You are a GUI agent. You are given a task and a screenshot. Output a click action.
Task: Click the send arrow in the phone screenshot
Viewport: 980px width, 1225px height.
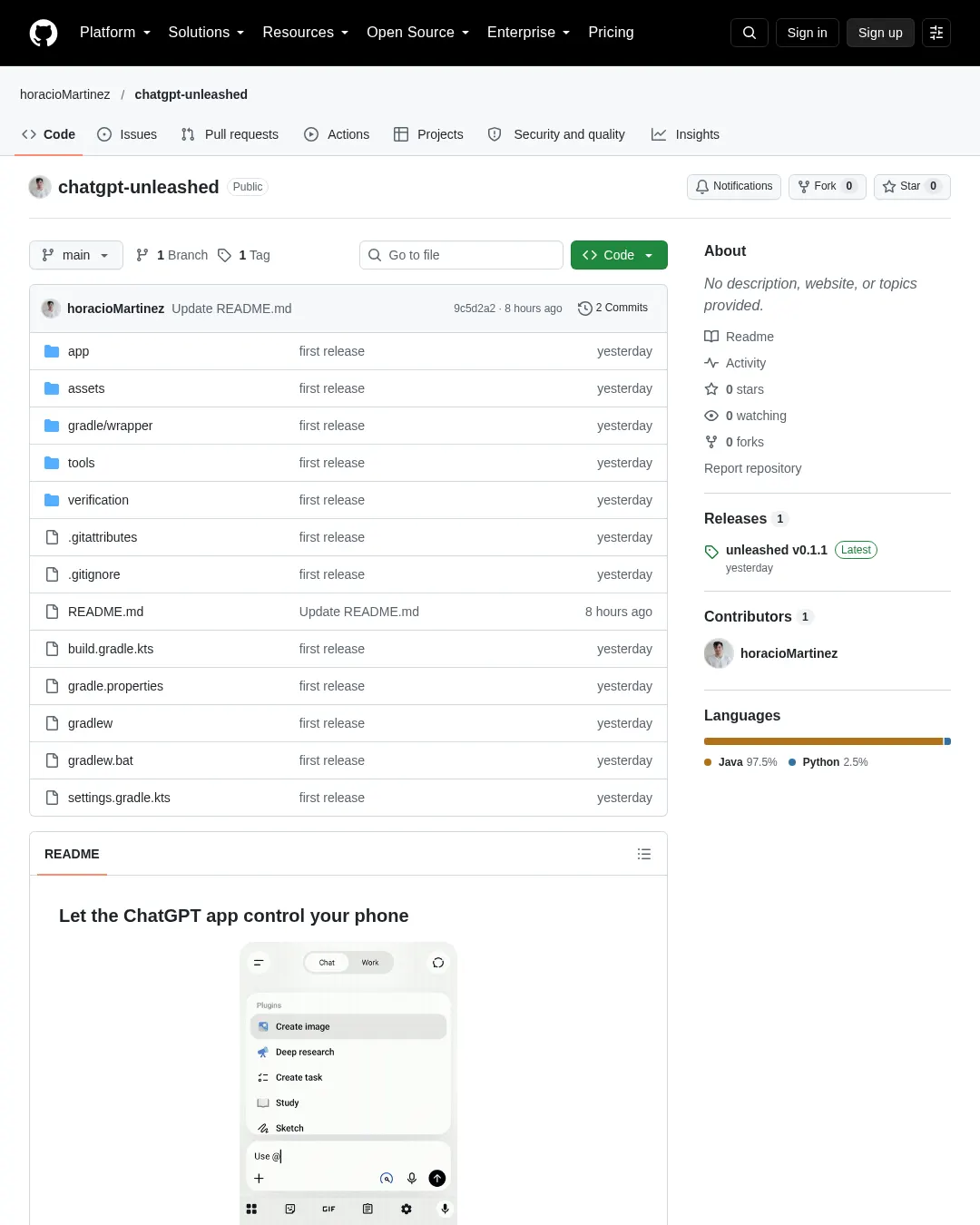pos(437,1178)
